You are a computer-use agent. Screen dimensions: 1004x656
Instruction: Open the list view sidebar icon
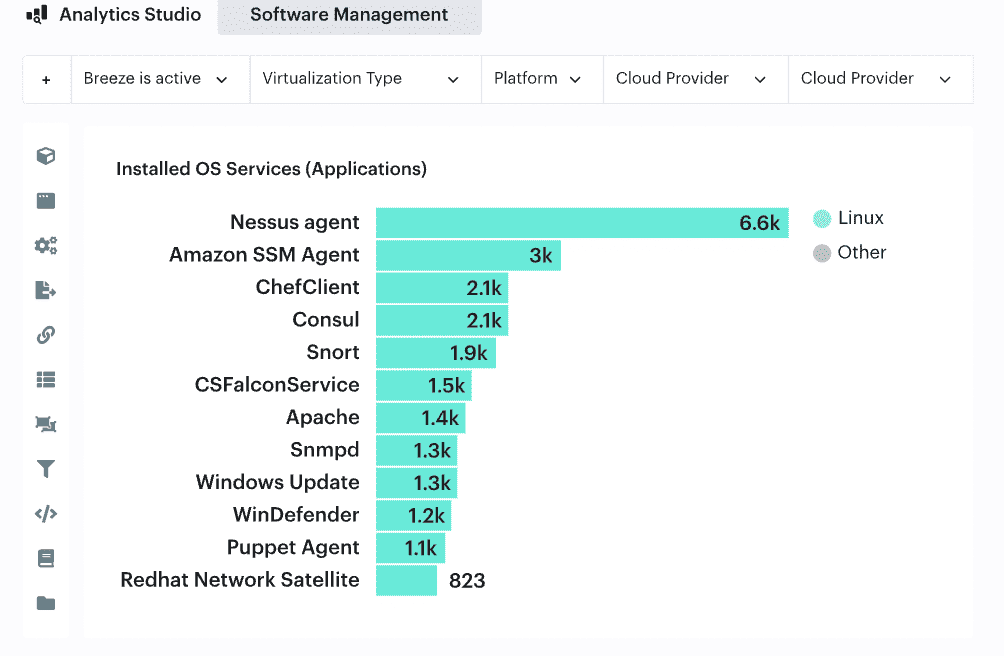45,380
